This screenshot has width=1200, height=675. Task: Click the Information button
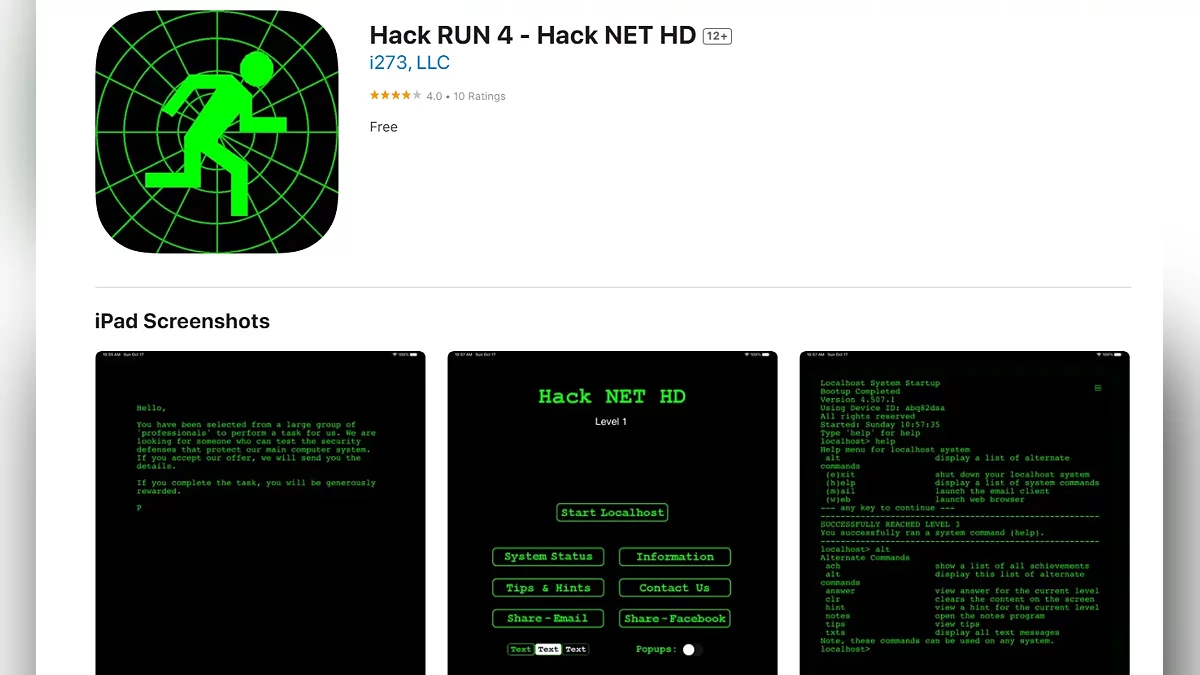[675, 557]
